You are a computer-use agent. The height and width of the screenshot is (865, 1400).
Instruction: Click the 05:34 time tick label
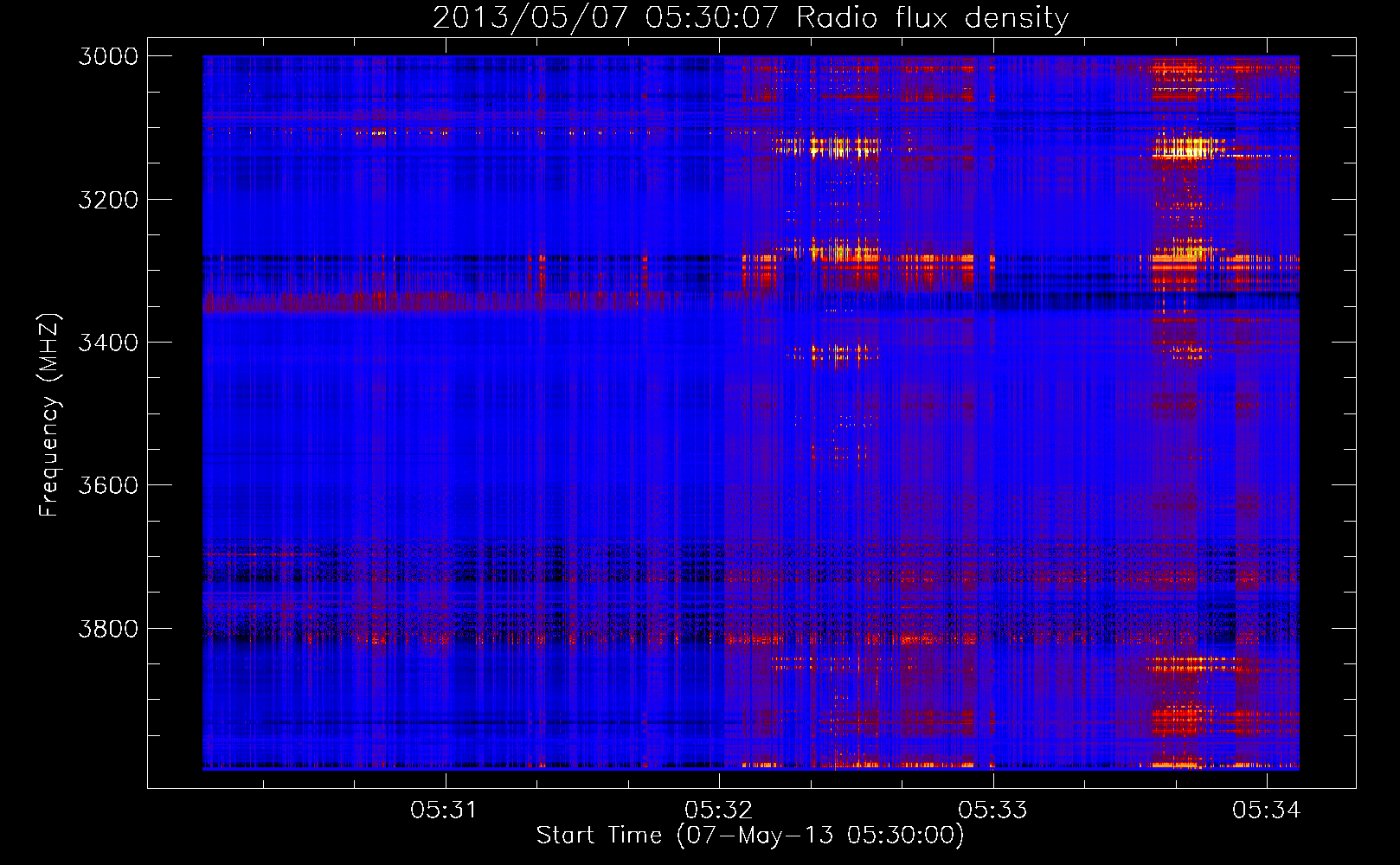tap(1266, 811)
